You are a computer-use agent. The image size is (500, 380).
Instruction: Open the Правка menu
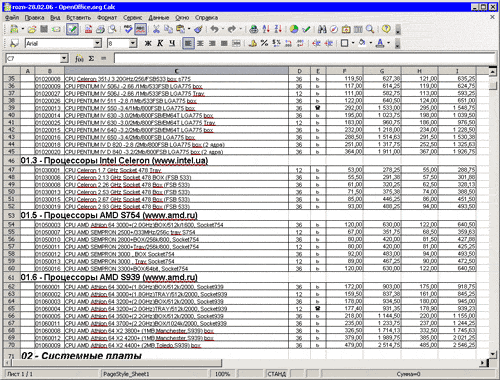coord(34,18)
